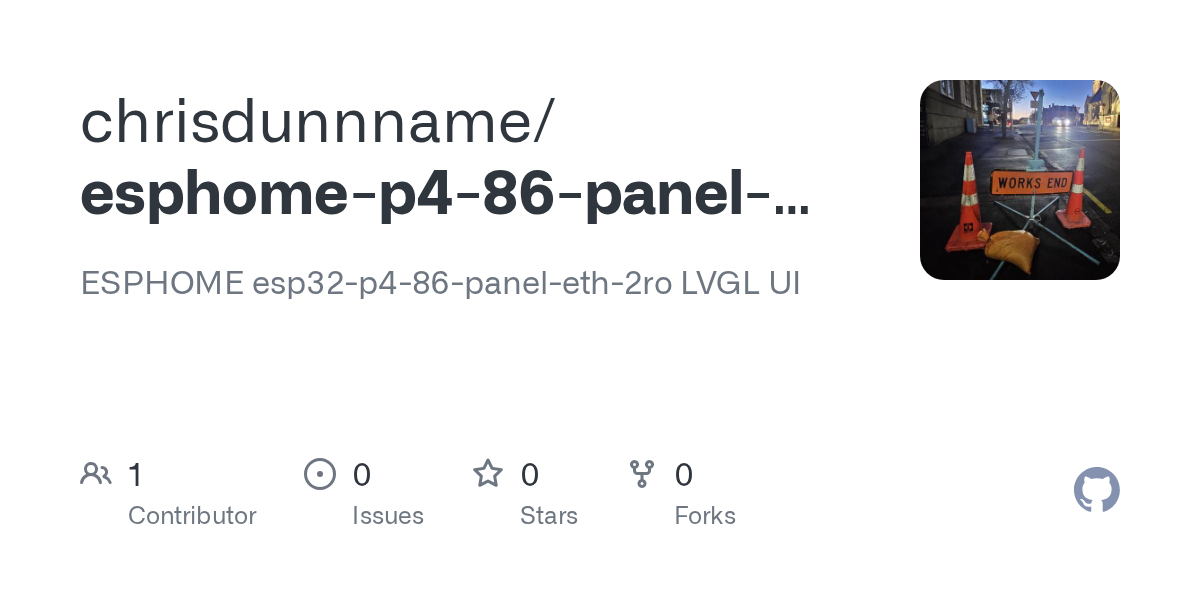1200x600 pixels.
Task: Click the issues count number 0
Action: click(362, 475)
